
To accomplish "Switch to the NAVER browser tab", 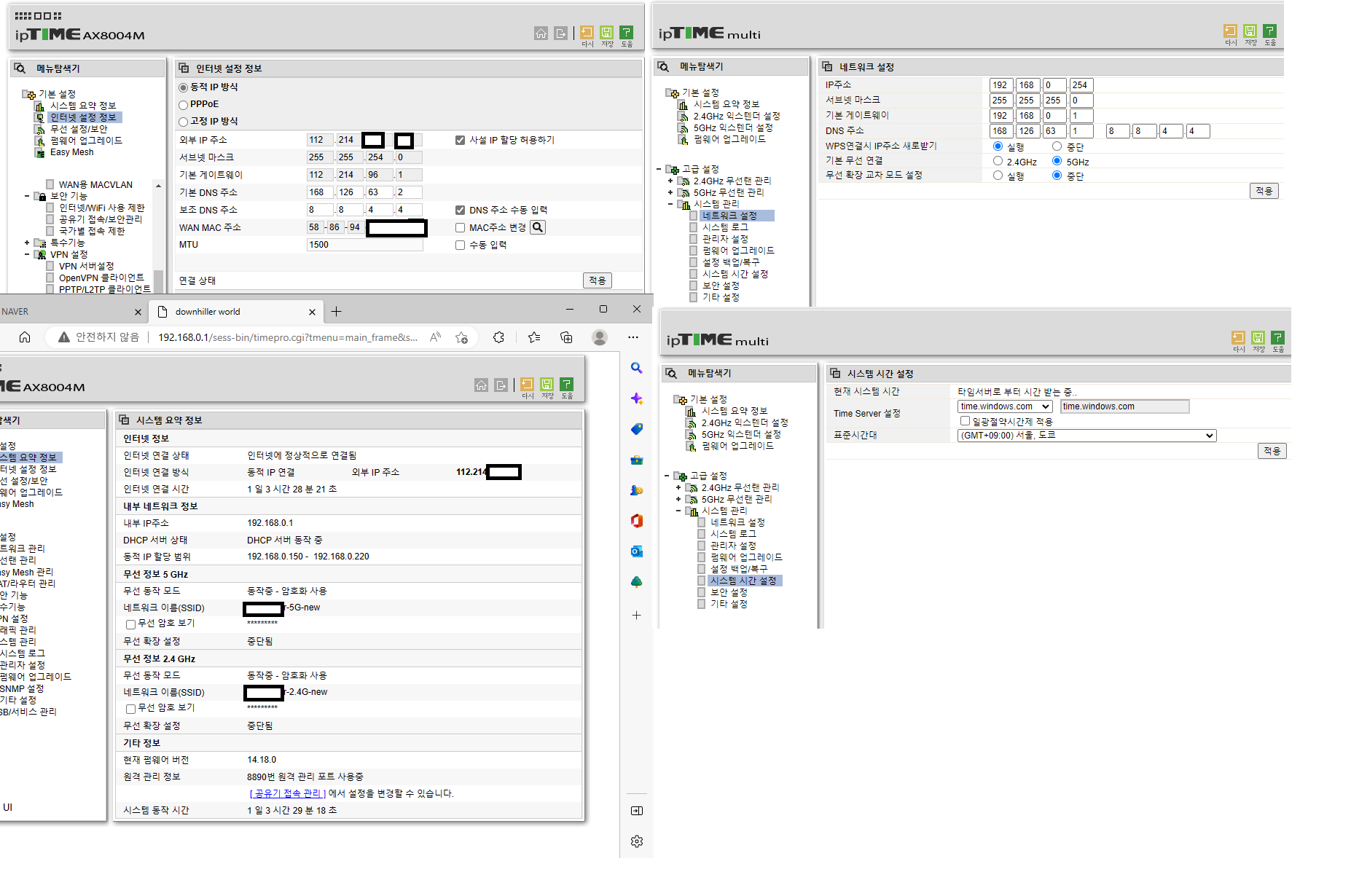I will pos(73,312).
